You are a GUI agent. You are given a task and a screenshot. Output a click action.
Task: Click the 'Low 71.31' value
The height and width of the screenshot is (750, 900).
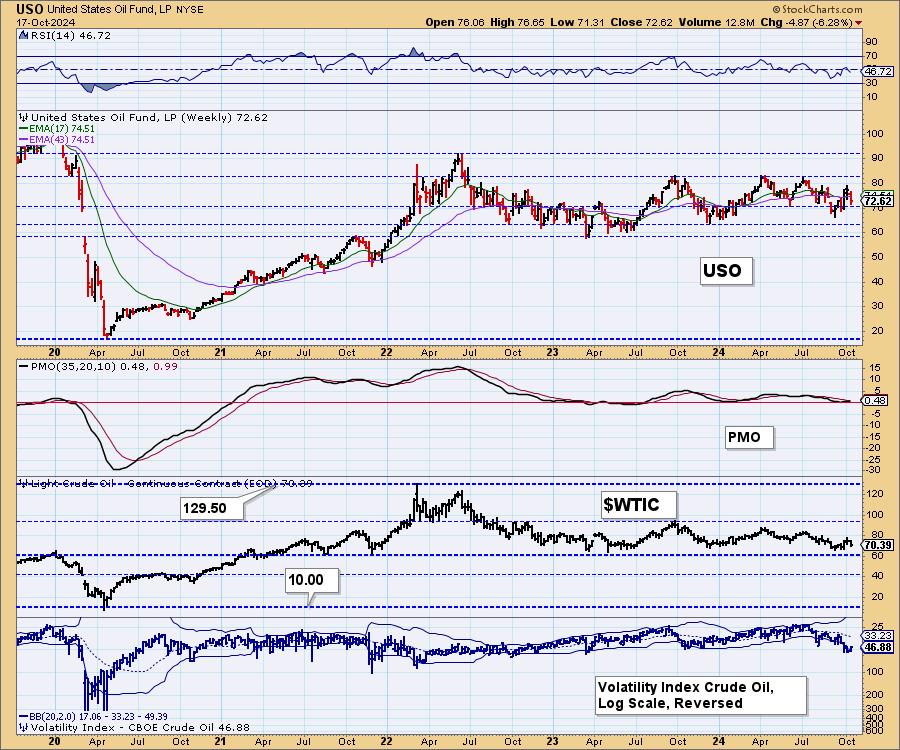pyautogui.click(x=577, y=22)
